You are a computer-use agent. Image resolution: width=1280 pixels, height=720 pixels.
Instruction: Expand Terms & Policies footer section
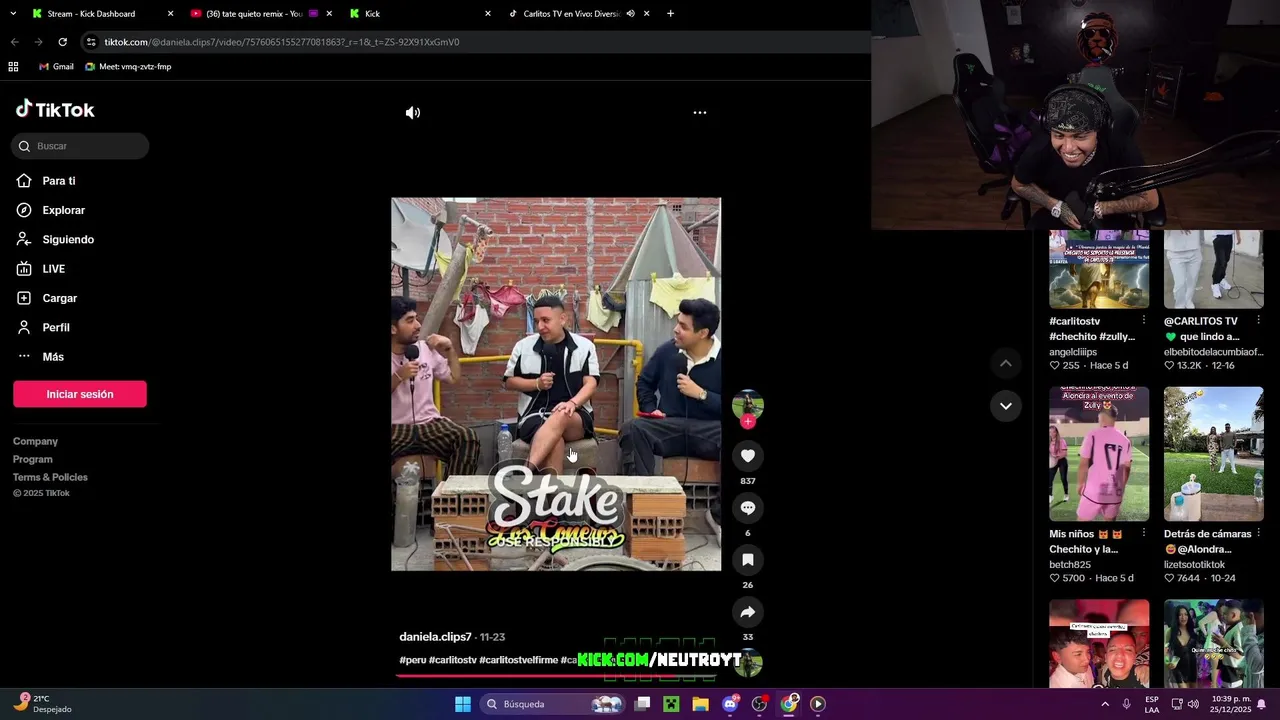coord(50,477)
